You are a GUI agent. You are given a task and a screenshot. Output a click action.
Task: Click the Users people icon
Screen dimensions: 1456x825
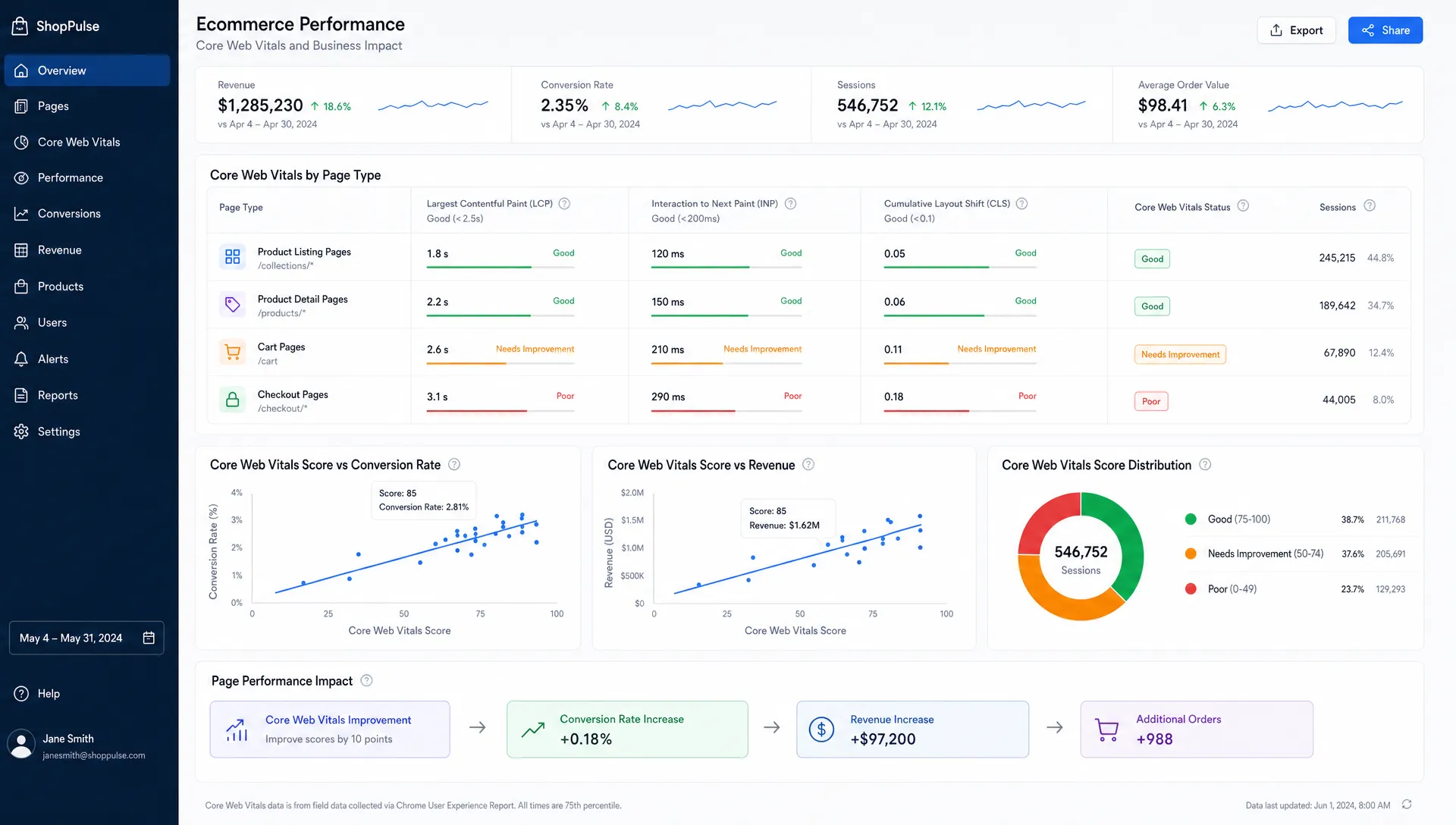[x=21, y=323]
